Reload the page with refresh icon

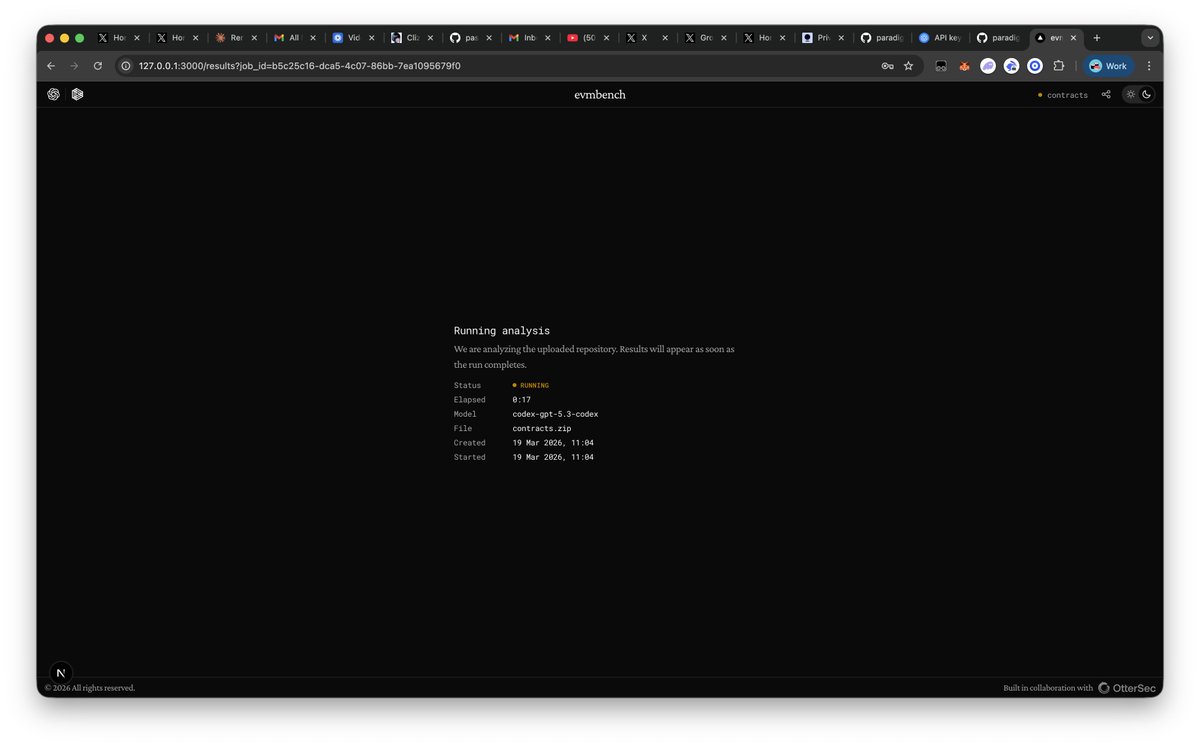98,66
